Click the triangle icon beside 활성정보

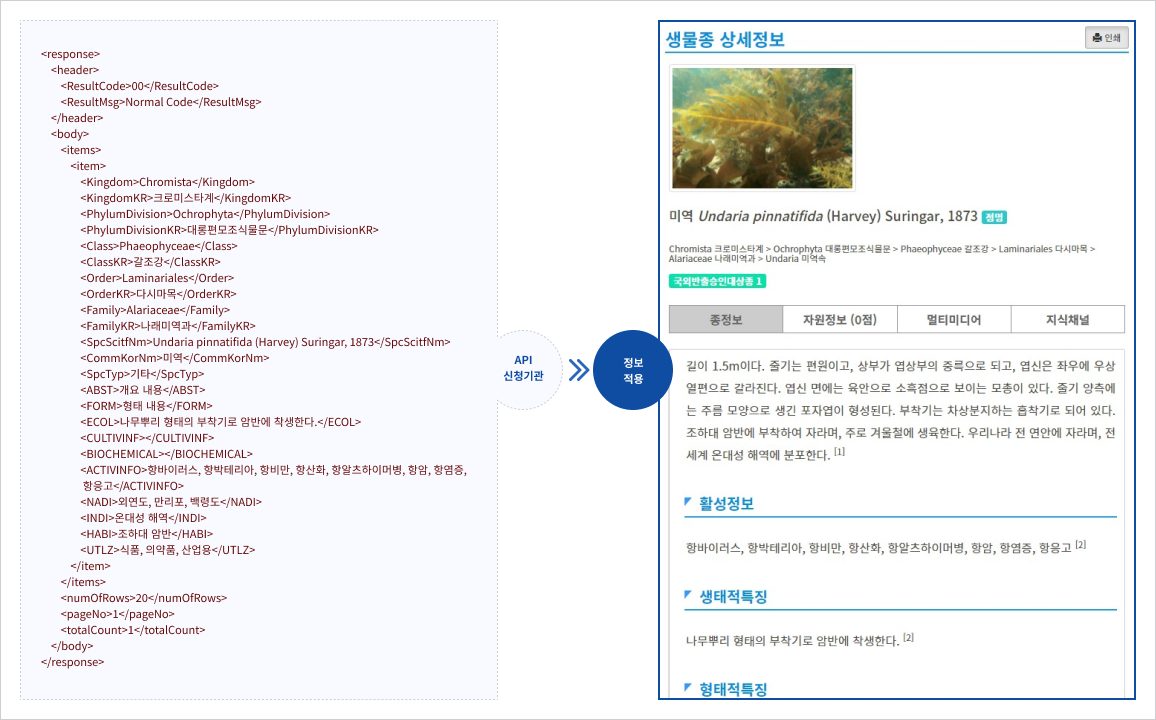point(688,502)
